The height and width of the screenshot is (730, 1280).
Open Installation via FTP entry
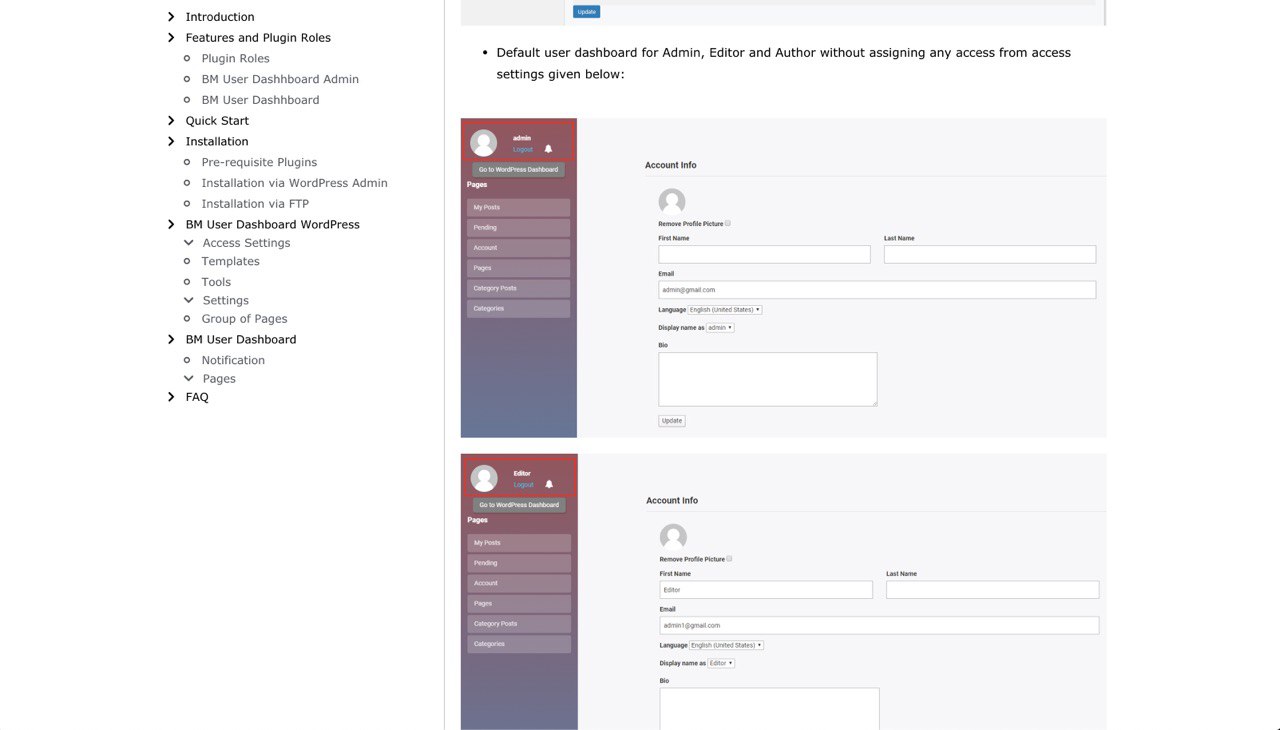tap(255, 204)
